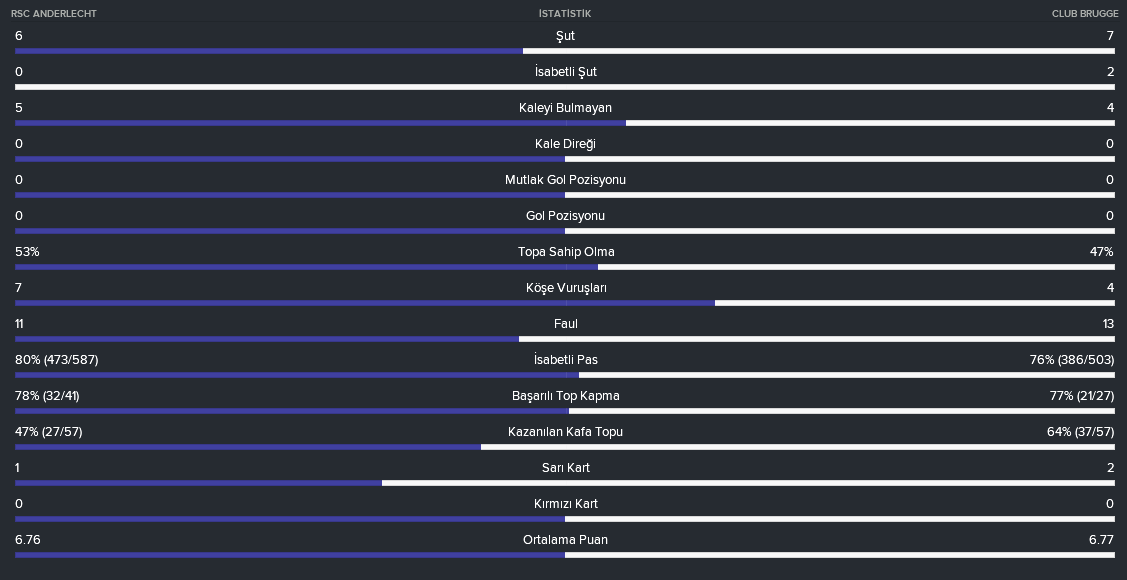Screen dimensions: 1127x580
Task: Click the Şut statistic label
Action: tap(565, 36)
